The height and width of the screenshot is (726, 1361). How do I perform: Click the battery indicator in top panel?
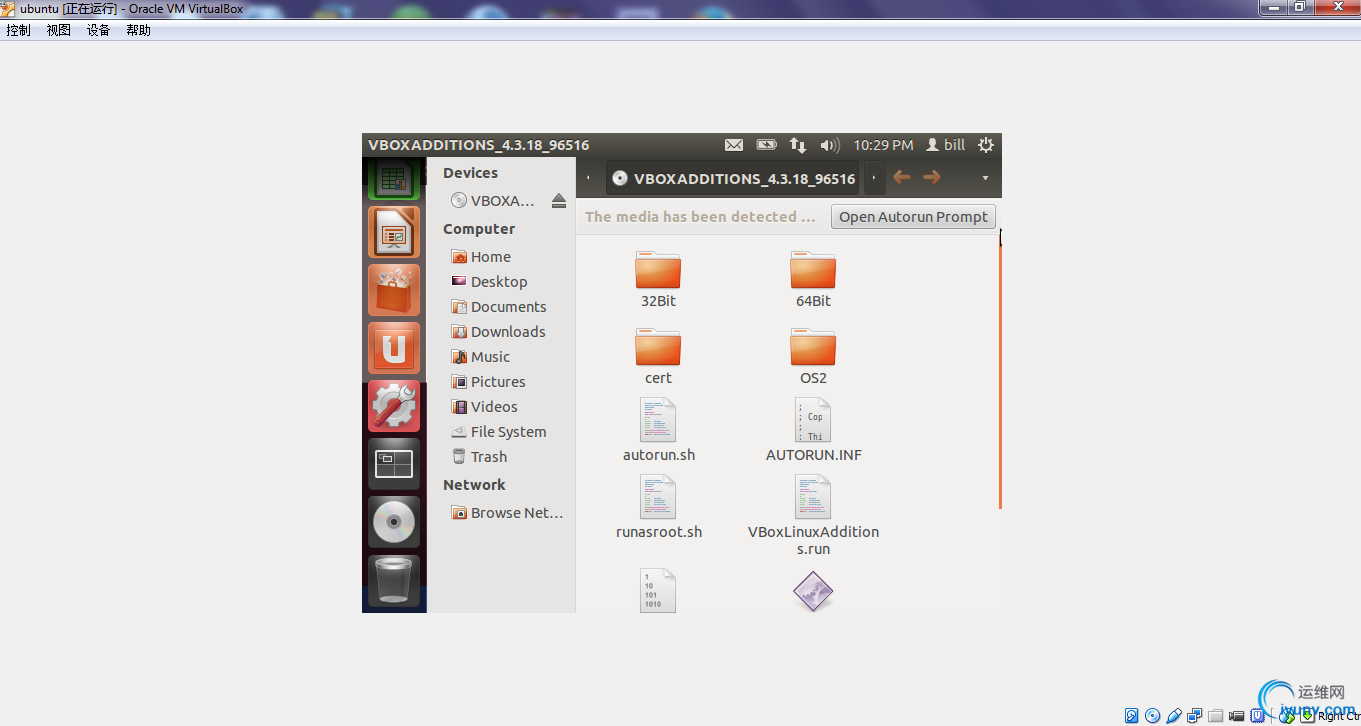click(x=766, y=145)
